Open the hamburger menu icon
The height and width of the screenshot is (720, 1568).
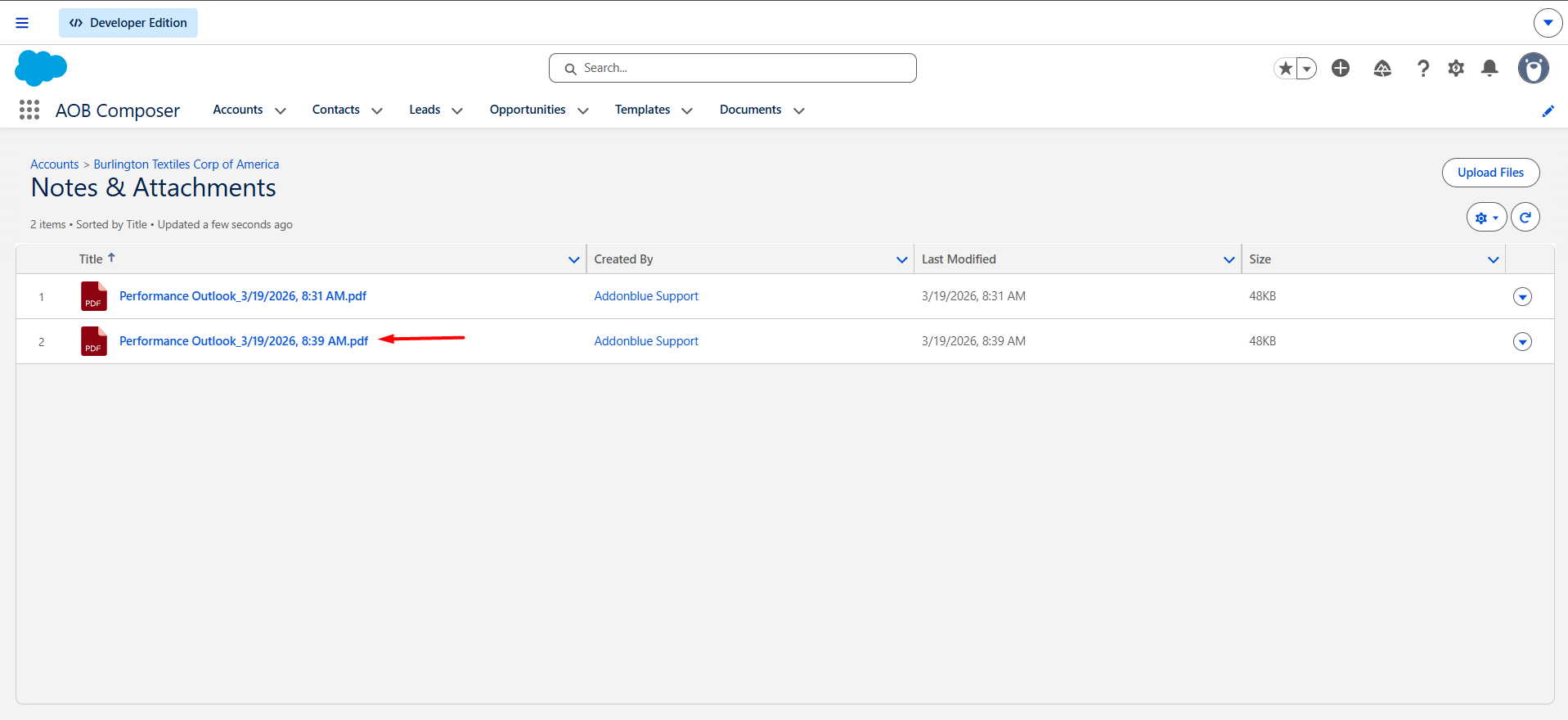[22, 23]
